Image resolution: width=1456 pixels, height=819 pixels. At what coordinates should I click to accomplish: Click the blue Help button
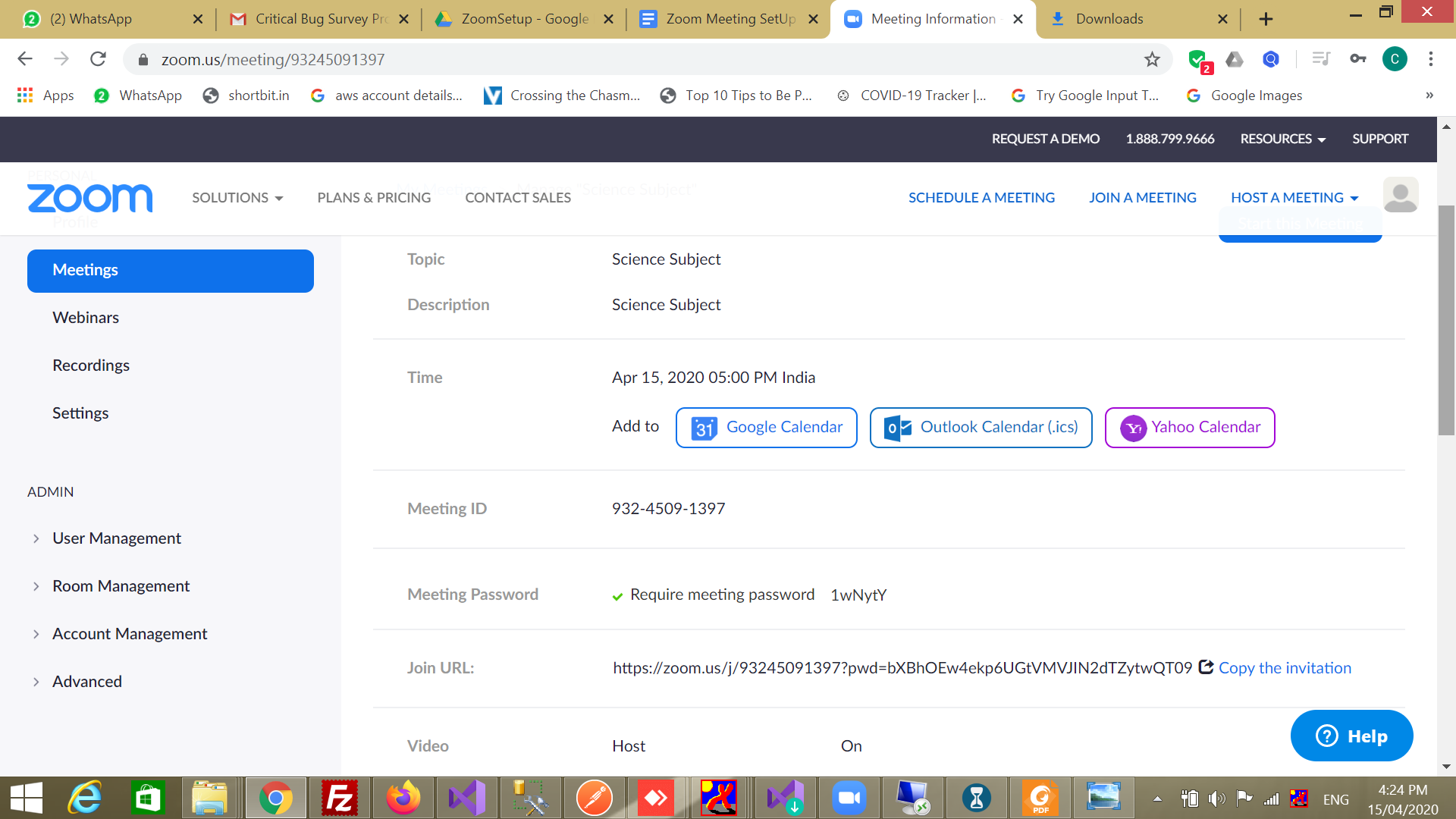click(x=1351, y=736)
